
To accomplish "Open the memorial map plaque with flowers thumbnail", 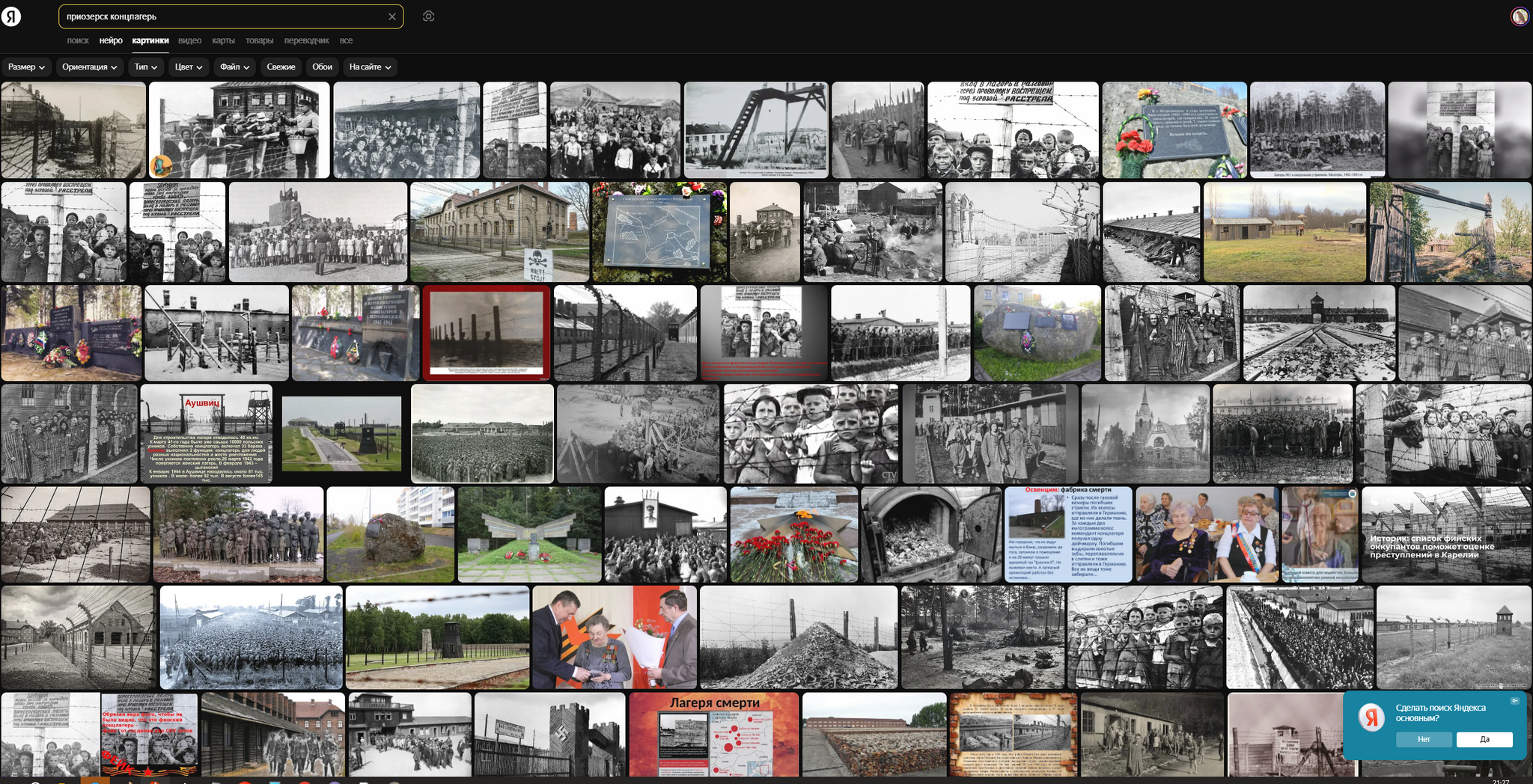I will [x=659, y=232].
